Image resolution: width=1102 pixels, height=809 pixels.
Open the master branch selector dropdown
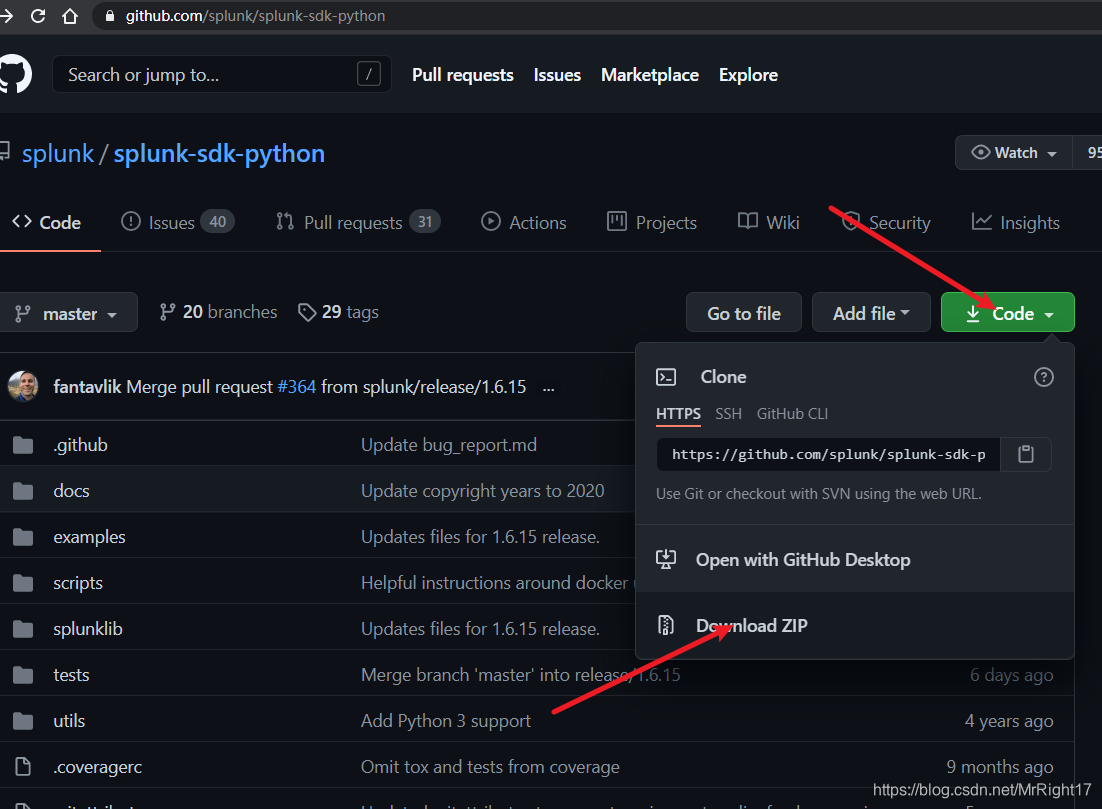[x=66, y=313]
